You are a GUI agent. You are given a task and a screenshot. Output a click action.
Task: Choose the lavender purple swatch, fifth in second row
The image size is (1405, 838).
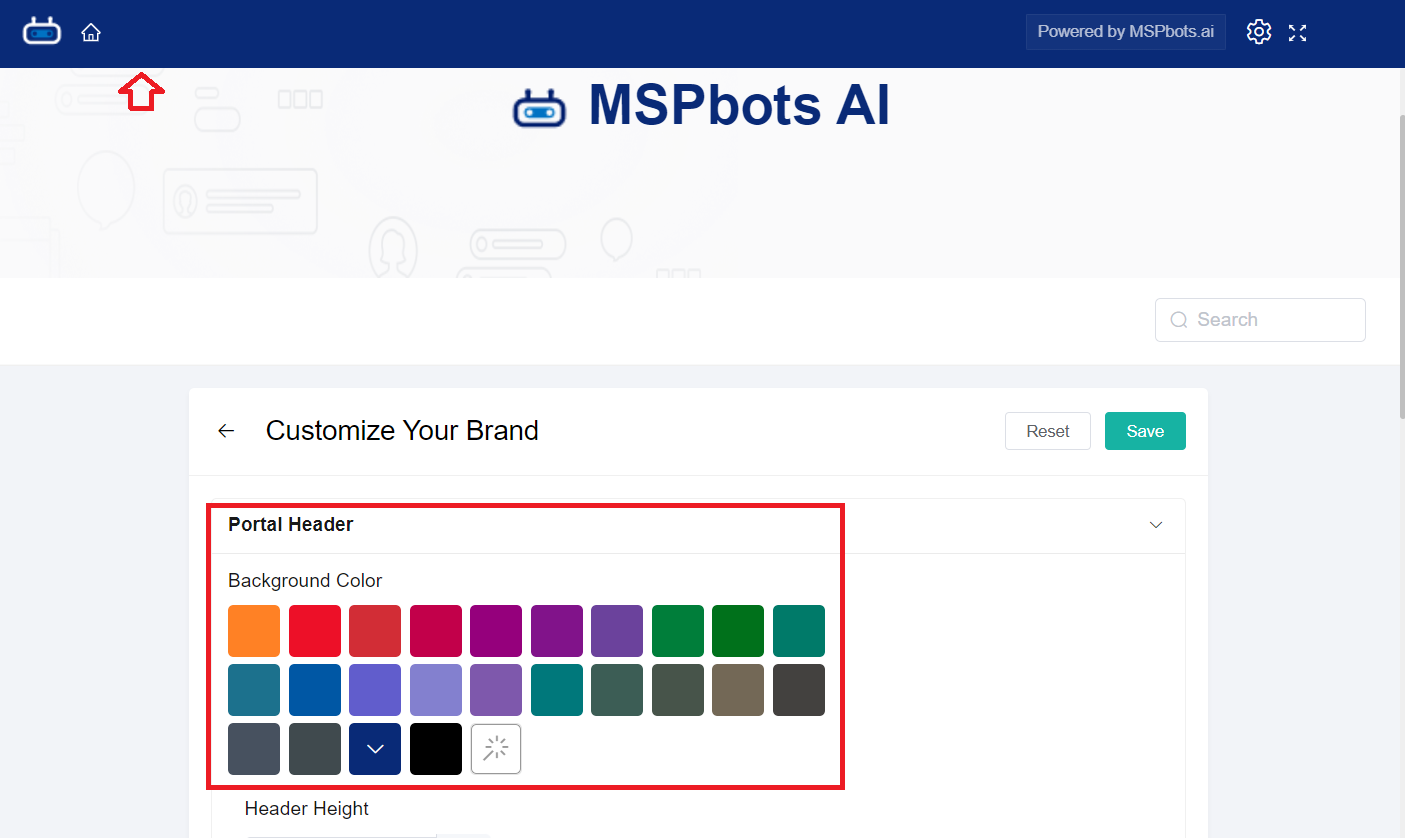click(496, 690)
